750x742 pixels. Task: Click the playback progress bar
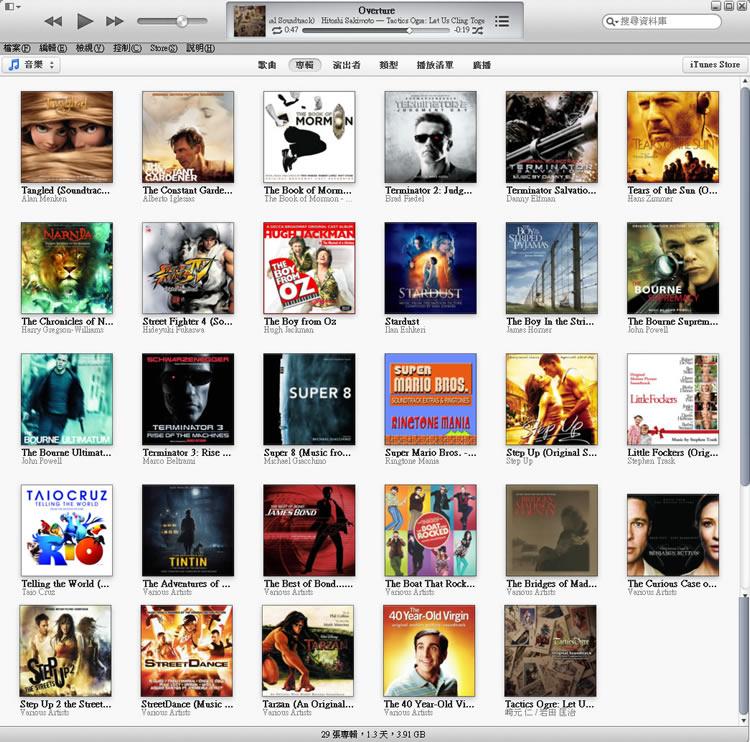pyautogui.click(x=376, y=31)
